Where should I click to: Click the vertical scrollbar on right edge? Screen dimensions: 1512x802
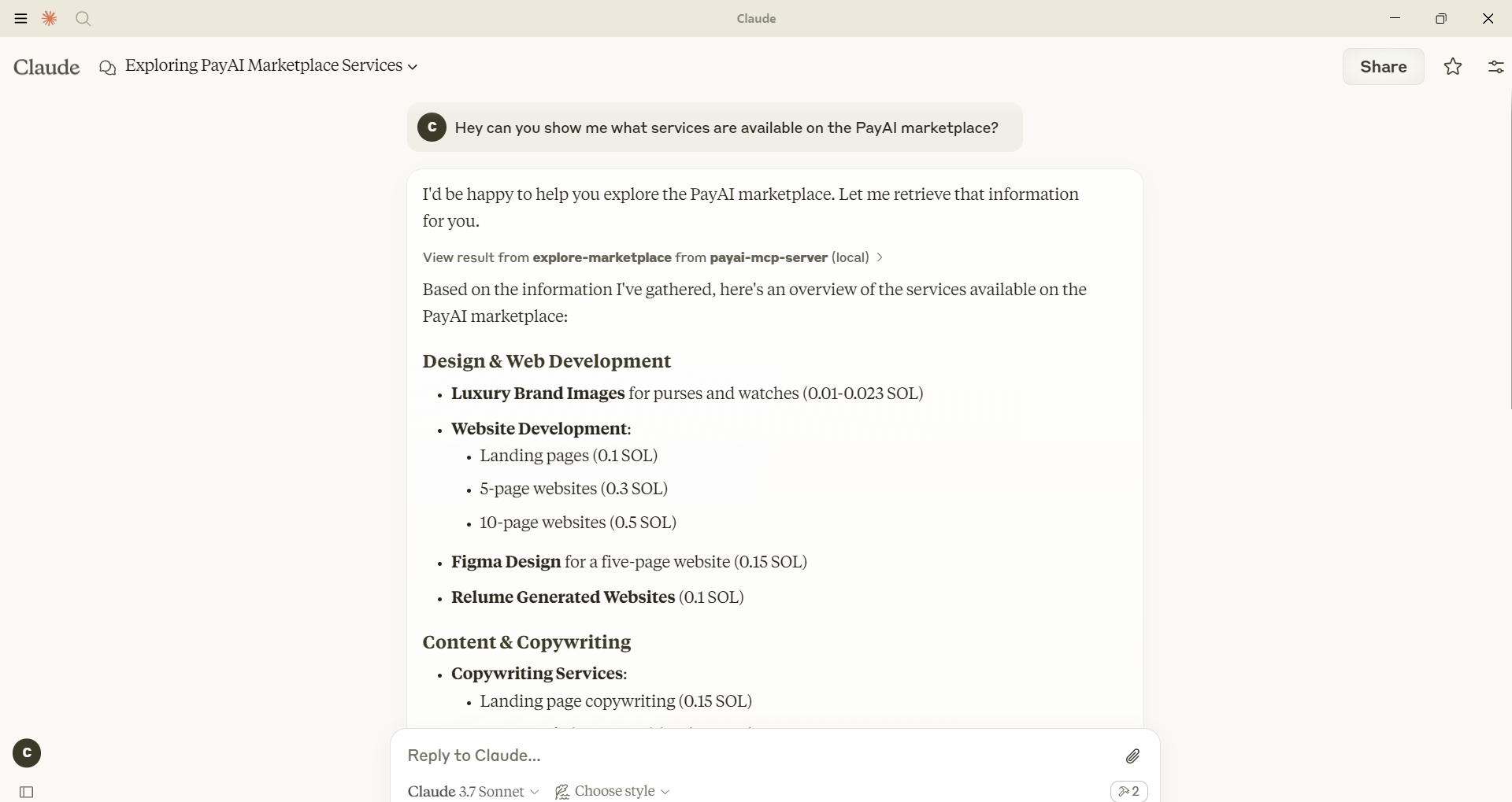point(1509,252)
